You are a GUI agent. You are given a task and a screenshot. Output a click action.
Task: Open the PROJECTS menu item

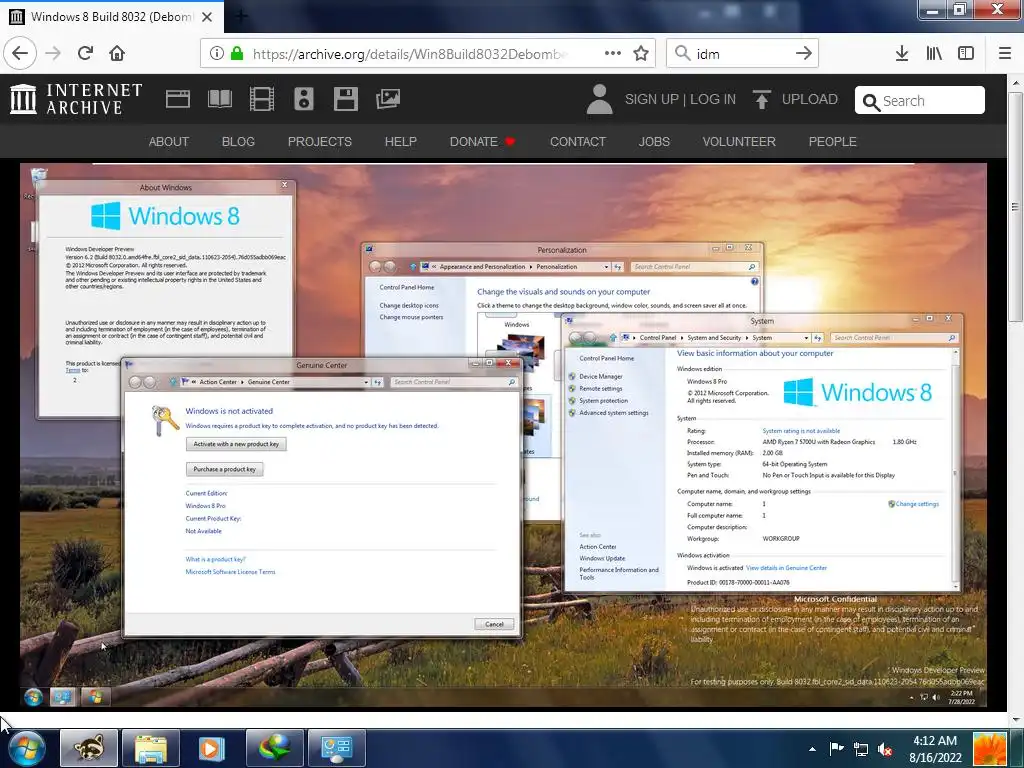coord(319,142)
